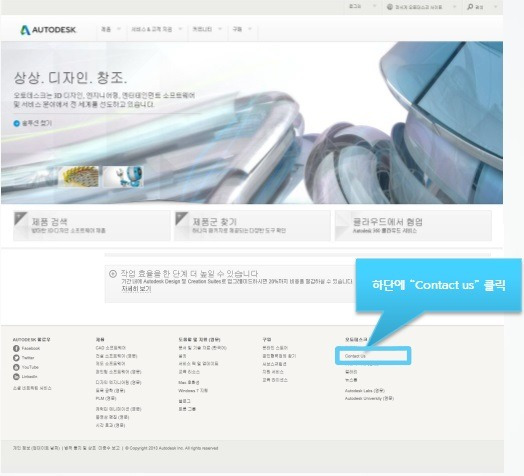
Task: Click the Autodesk logo
Action: pos(48,30)
